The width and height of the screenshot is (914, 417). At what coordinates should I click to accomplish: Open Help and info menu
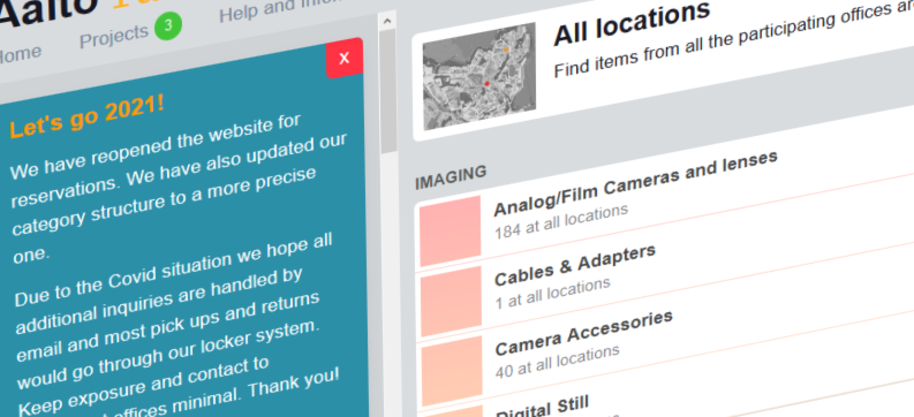262,12
